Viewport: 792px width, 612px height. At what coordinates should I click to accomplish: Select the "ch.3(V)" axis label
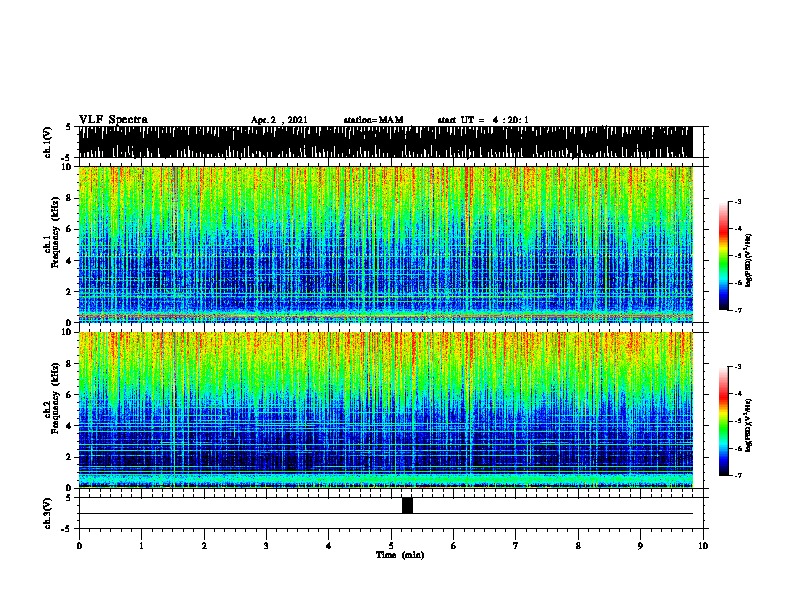pos(47,513)
